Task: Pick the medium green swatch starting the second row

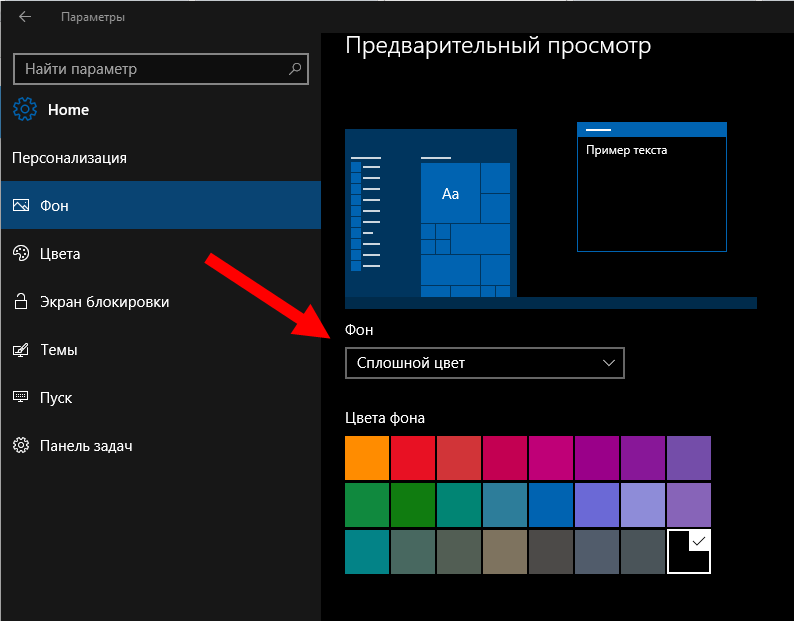Action: (x=367, y=505)
